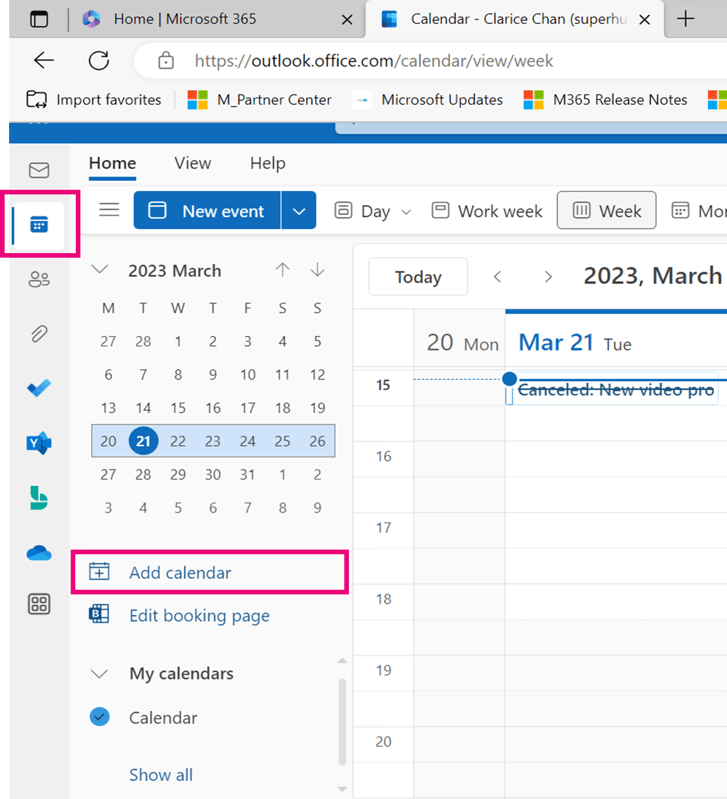Collapse the My calendars section
The image size is (727, 799).
[99, 674]
